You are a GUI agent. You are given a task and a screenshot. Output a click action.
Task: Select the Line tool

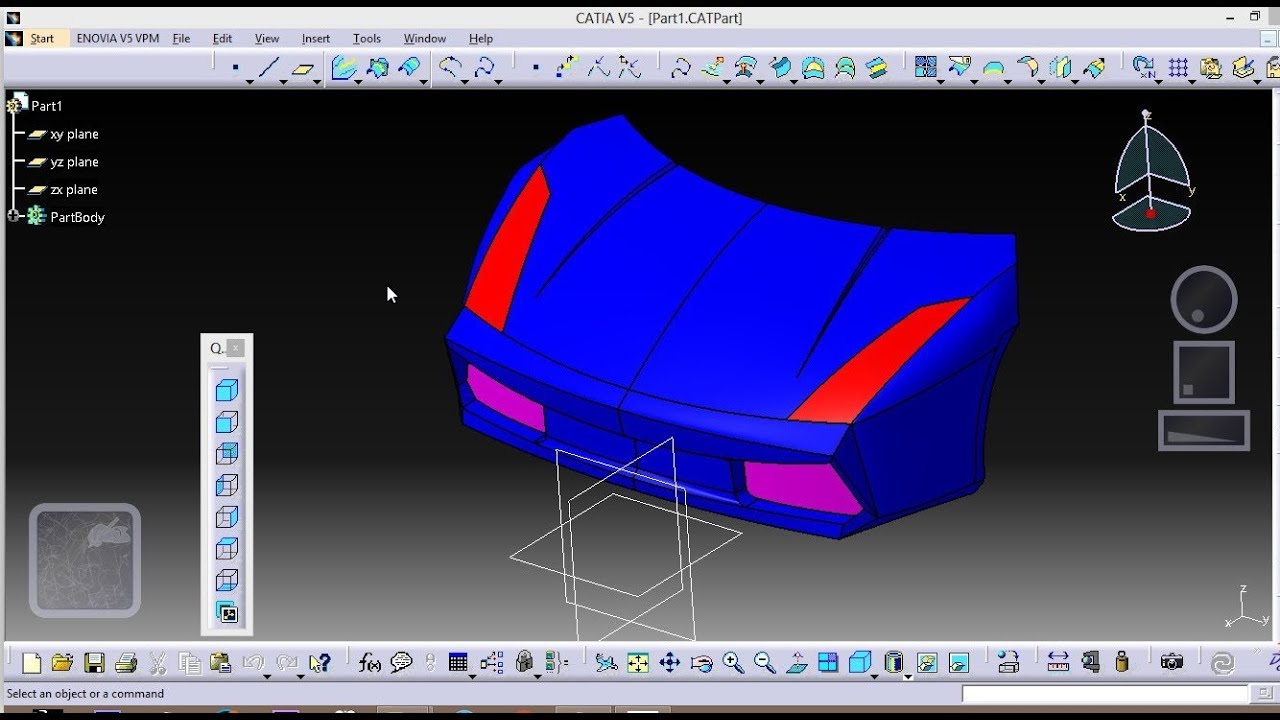268,68
